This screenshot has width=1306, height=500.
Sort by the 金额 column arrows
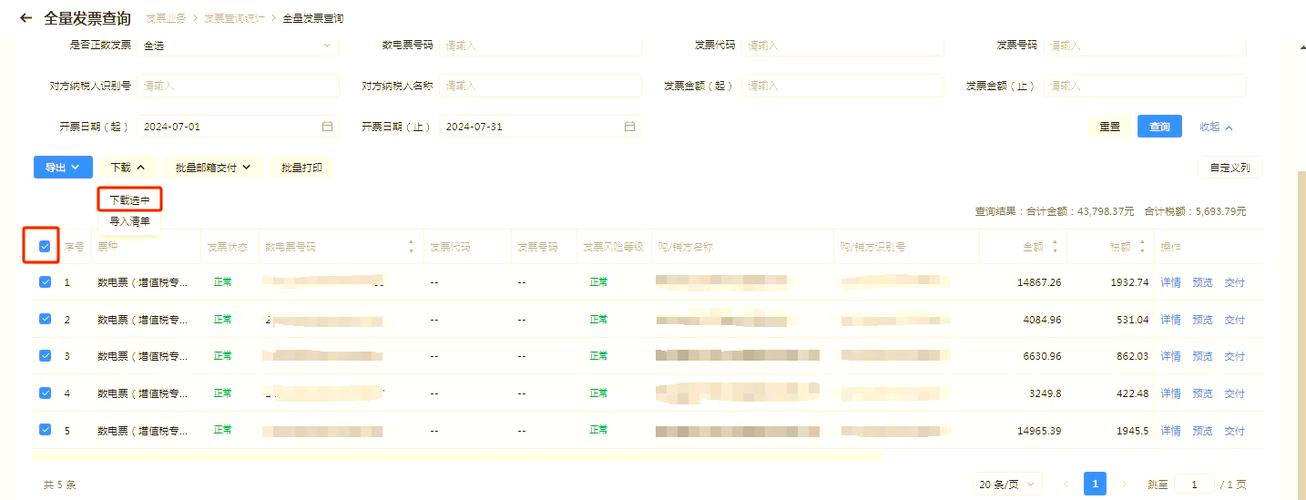click(x=1054, y=246)
